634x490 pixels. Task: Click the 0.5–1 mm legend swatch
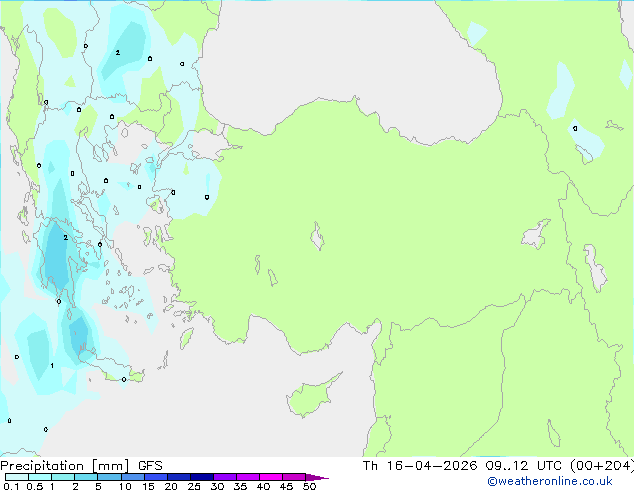click(x=40, y=477)
